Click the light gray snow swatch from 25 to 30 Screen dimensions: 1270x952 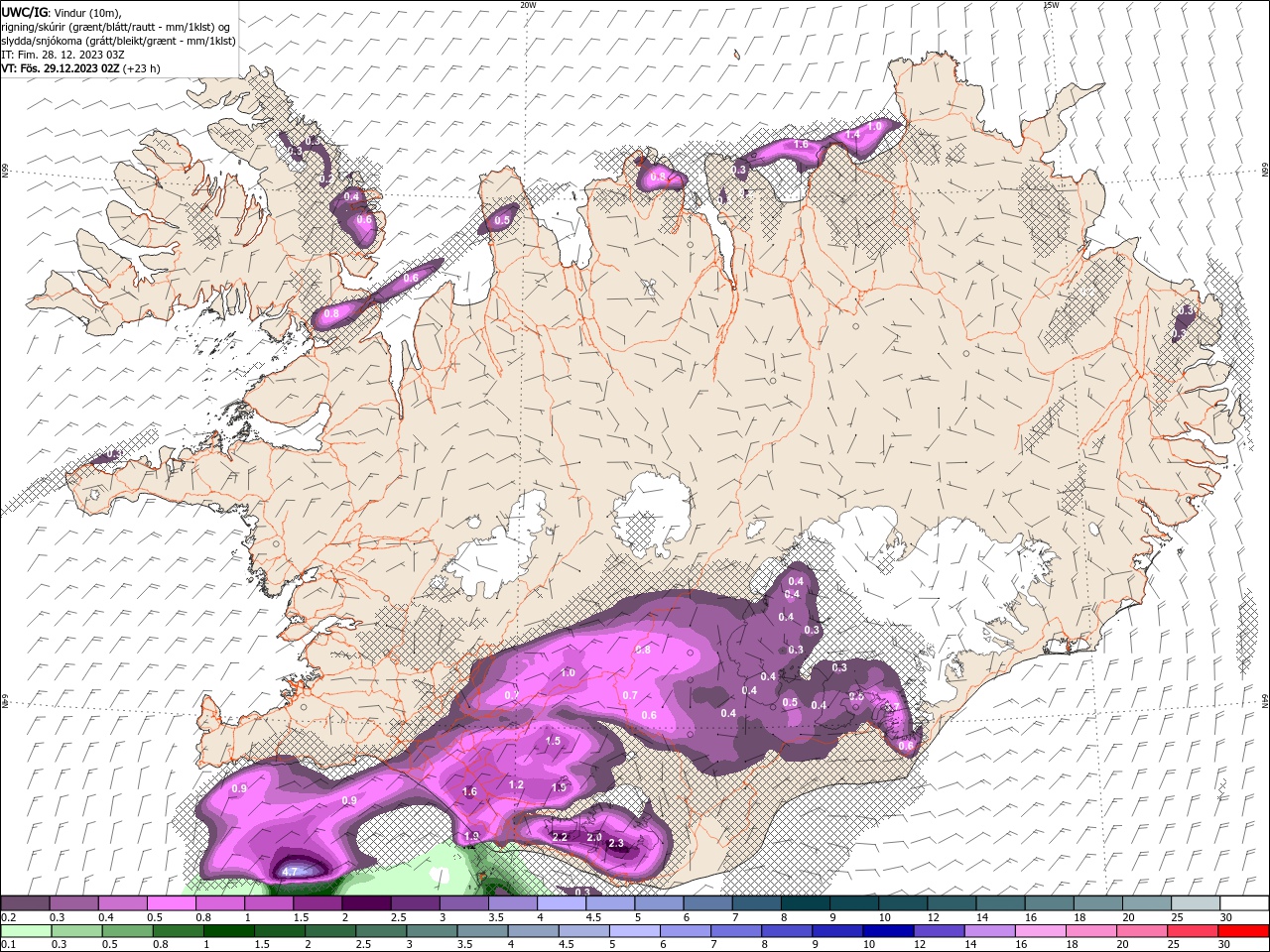tap(1197, 903)
